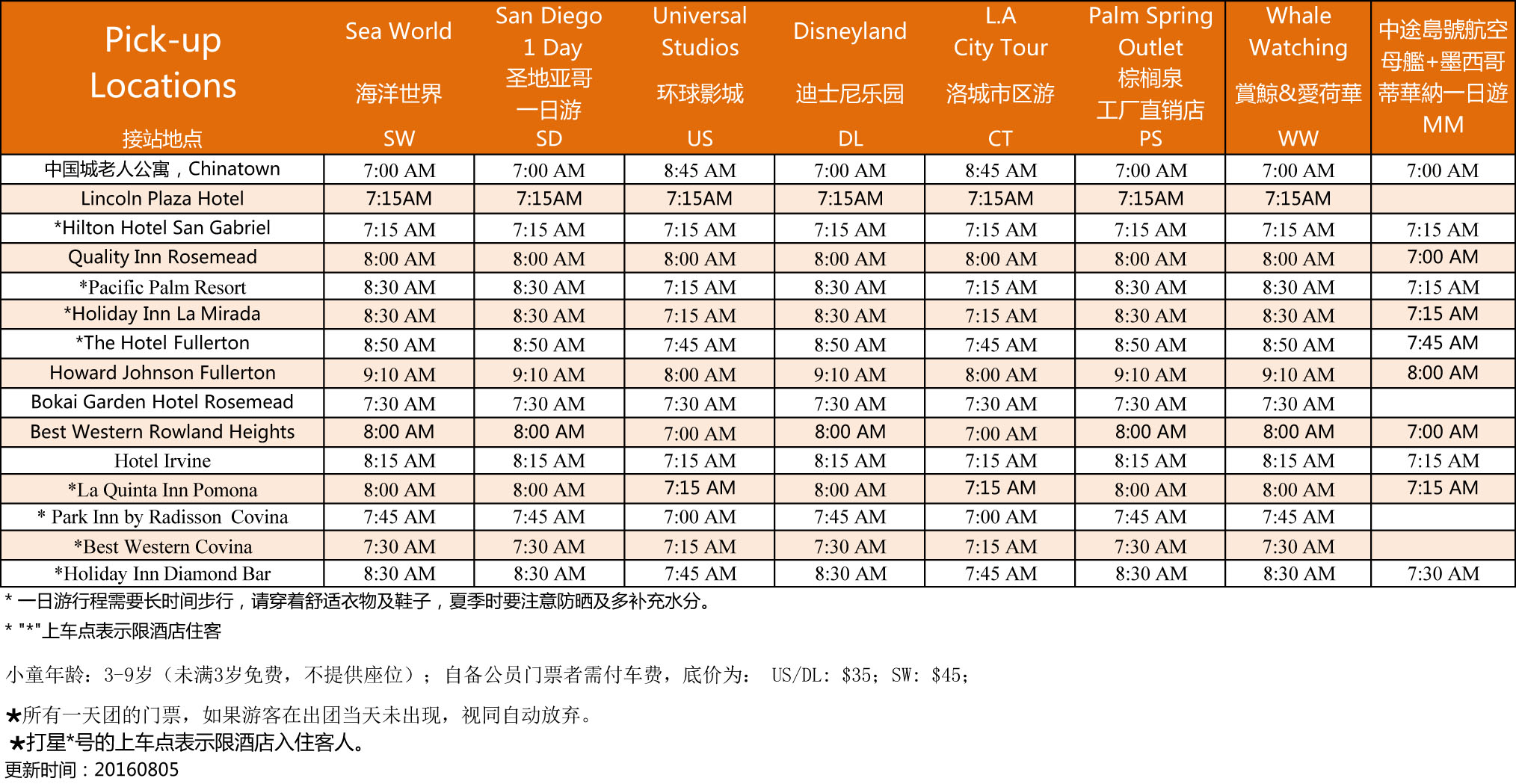Click the Hotel Irvine row label
This screenshot has width=1516, height=784.
pyautogui.click(x=162, y=461)
